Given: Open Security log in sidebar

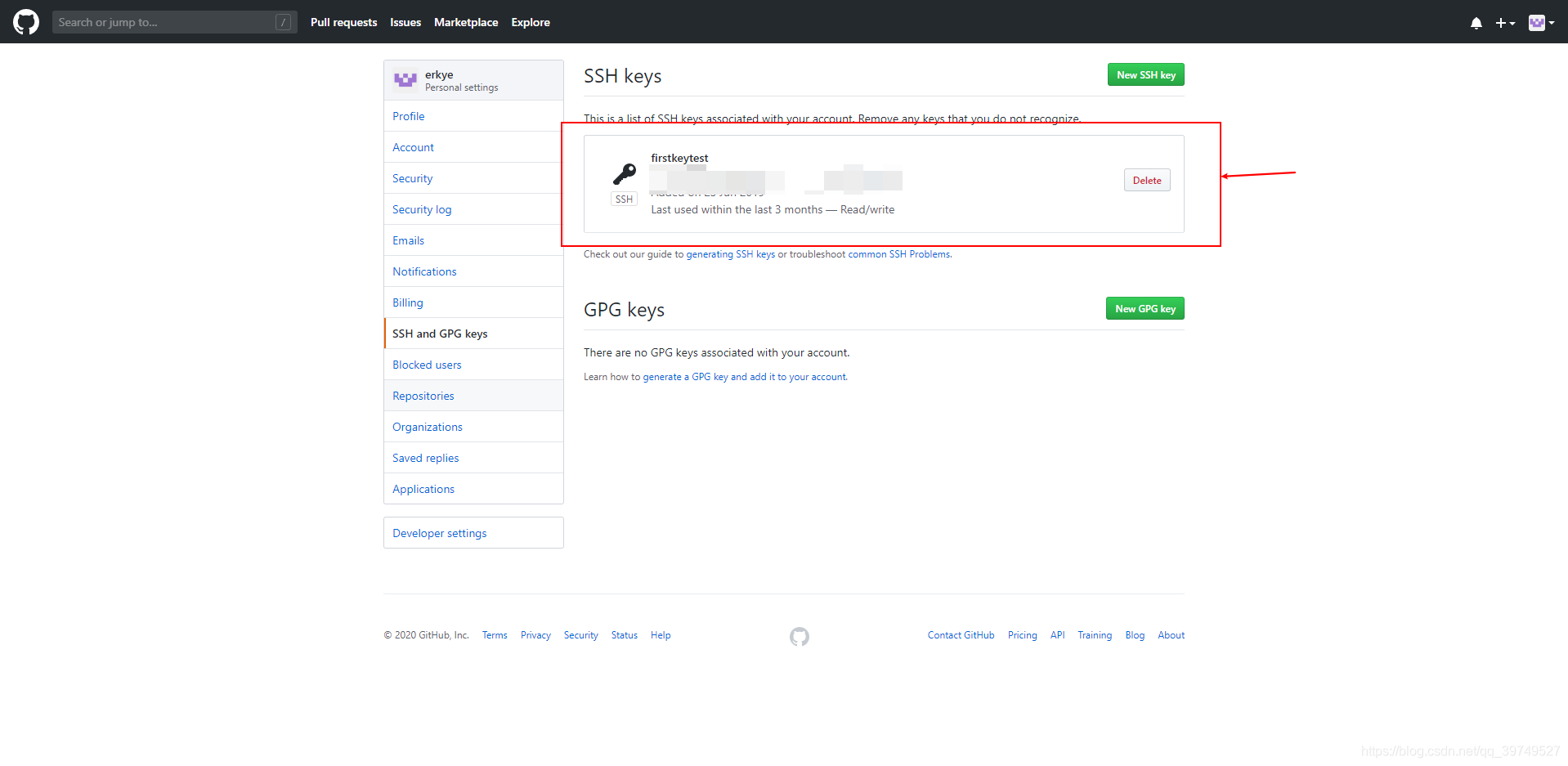Looking at the screenshot, I should 473,209.
